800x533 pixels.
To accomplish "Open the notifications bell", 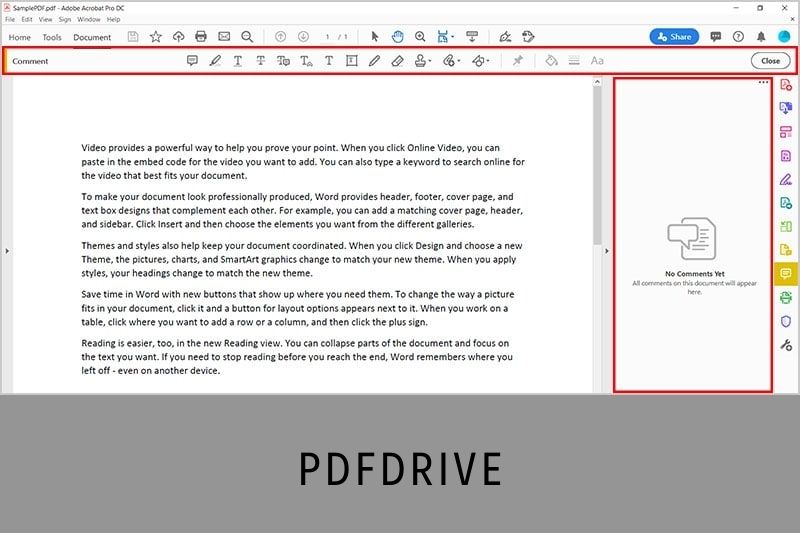I will tap(761, 37).
